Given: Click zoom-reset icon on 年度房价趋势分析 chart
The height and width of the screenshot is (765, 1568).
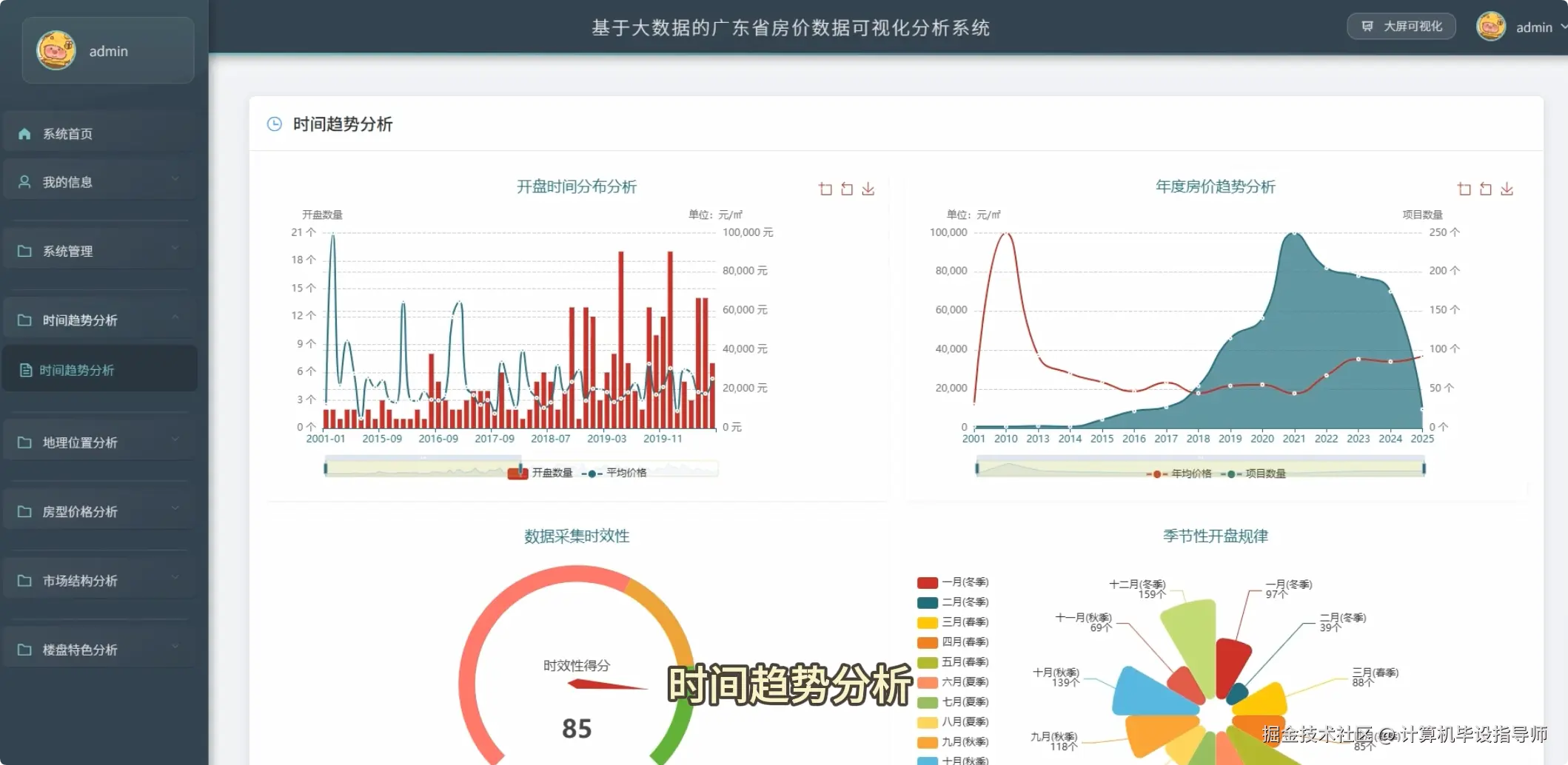Looking at the screenshot, I should point(1486,189).
